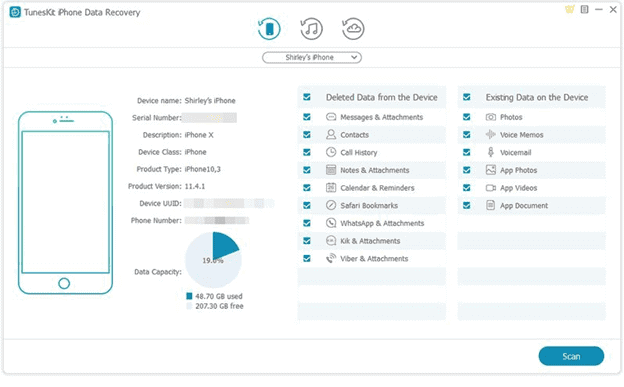This screenshot has height=387, width=624.
Task: Click the Voicemail microphone icon
Action: click(x=491, y=152)
